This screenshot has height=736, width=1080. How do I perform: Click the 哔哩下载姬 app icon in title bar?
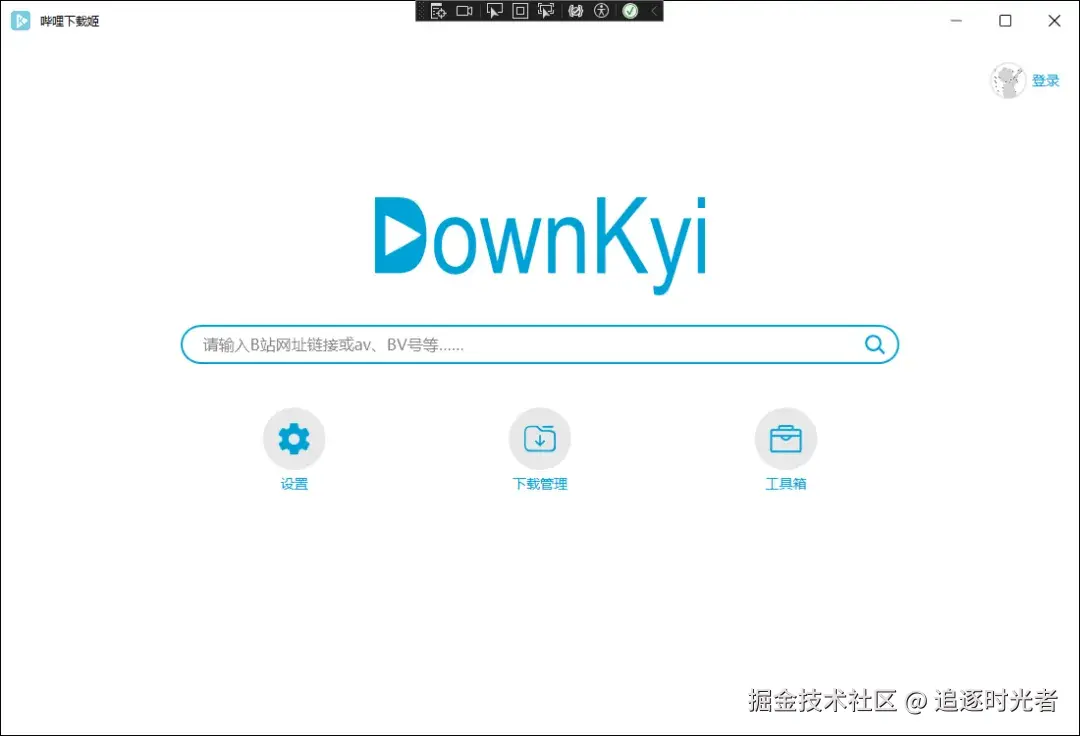coord(21,21)
